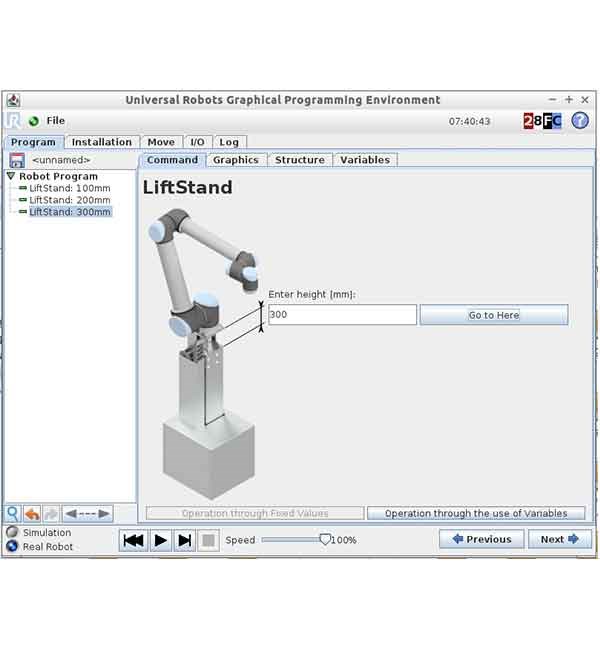Open the Installation tab
This screenshot has height=650, width=600.
[102, 142]
